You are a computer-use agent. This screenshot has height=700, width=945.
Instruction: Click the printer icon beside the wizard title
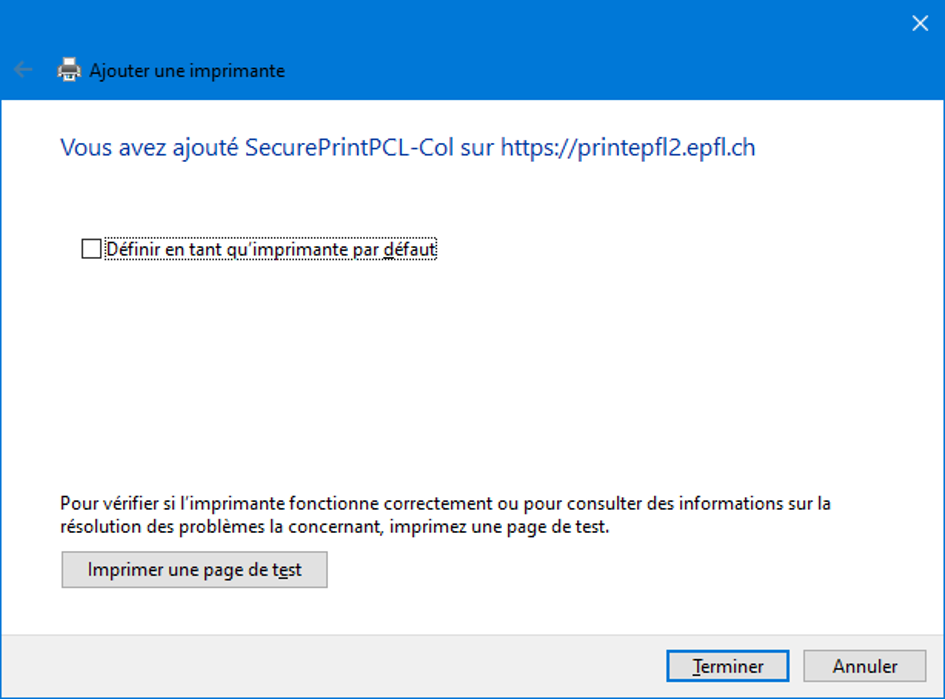[x=68, y=70]
